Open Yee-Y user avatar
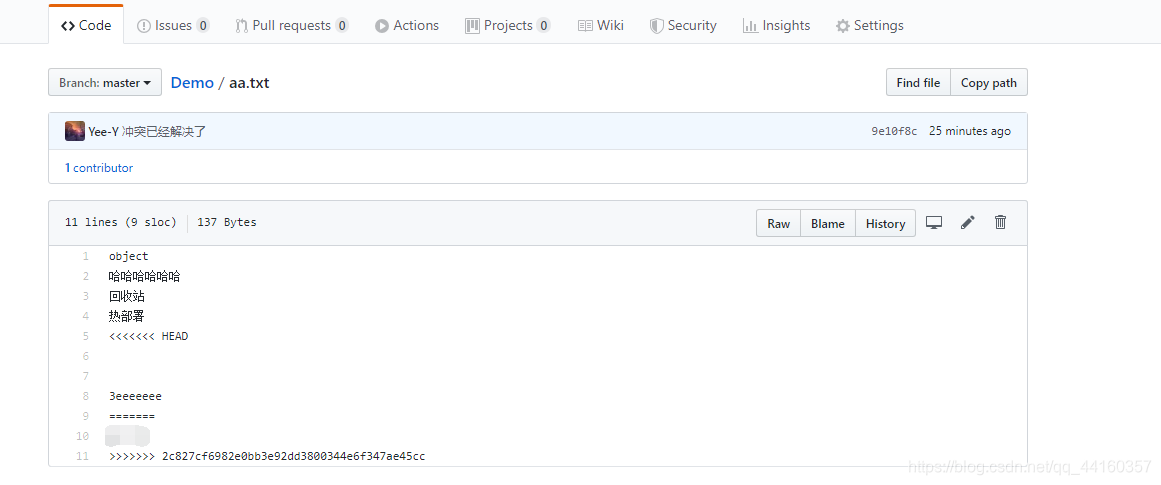The height and width of the screenshot is (485, 1161). [75, 131]
